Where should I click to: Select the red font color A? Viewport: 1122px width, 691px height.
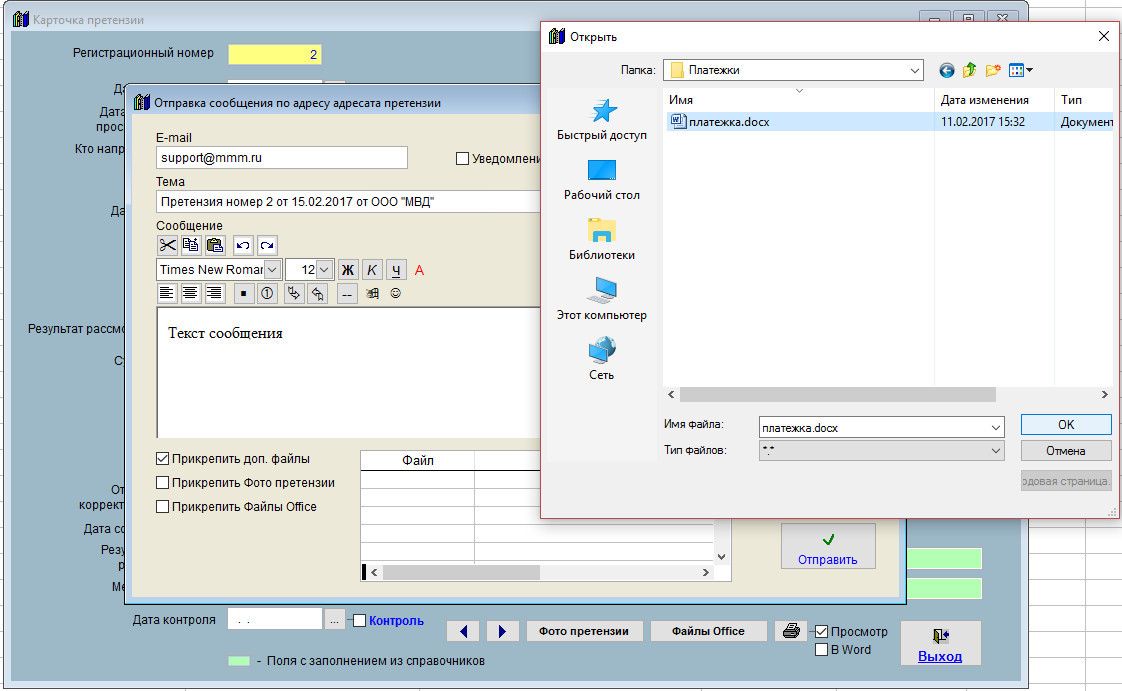pyautogui.click(x=419, y=270)
